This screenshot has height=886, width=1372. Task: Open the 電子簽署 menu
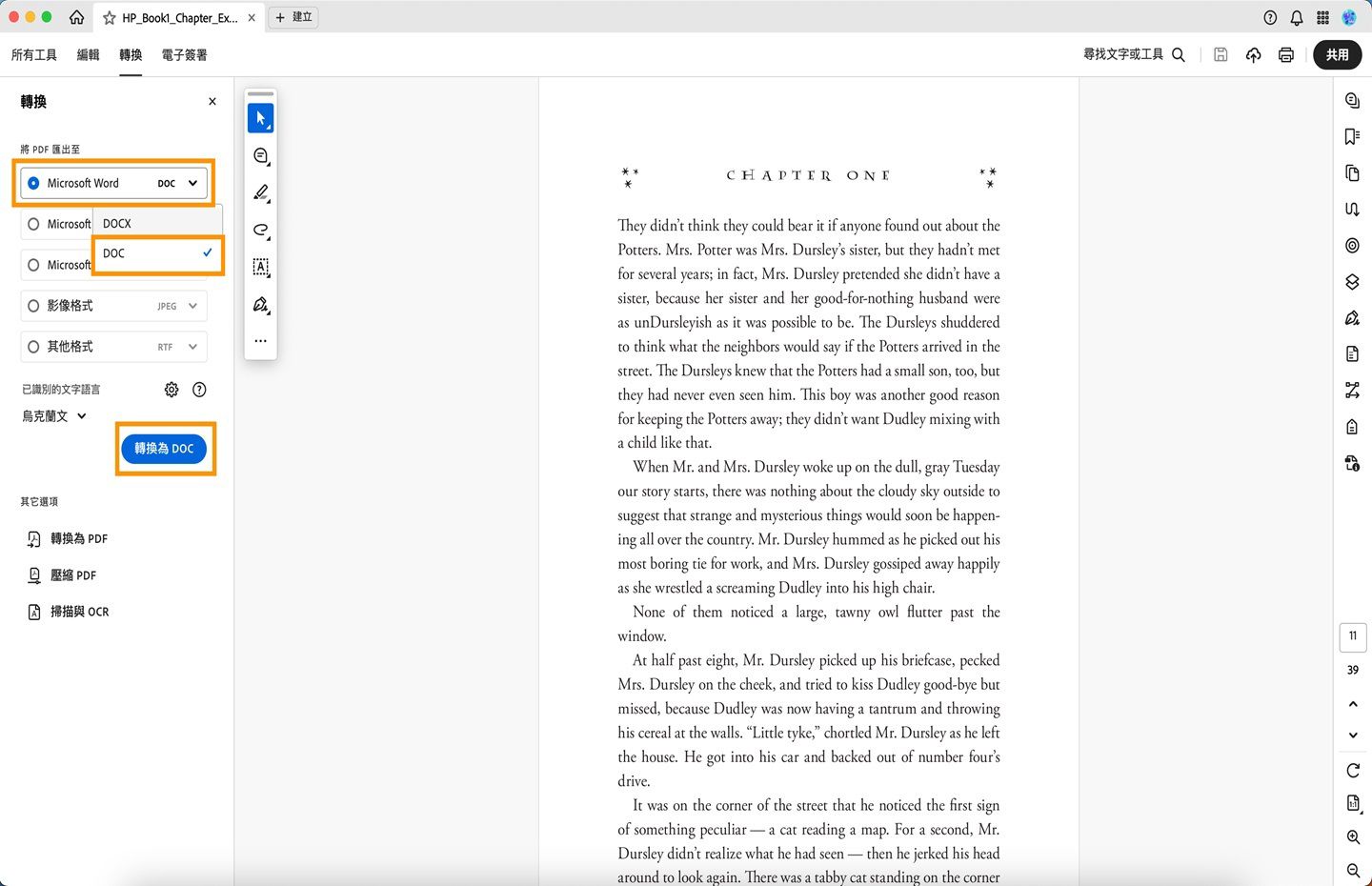(x=186, y=55)
